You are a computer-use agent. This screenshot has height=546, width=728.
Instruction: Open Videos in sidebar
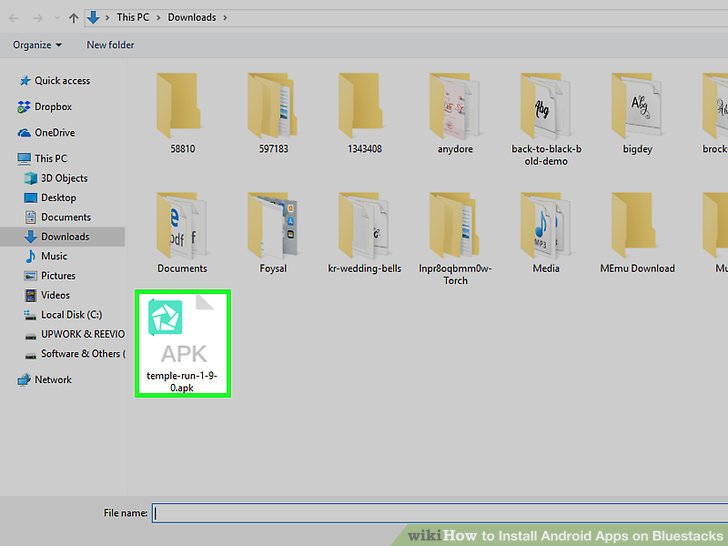[55, 295]
